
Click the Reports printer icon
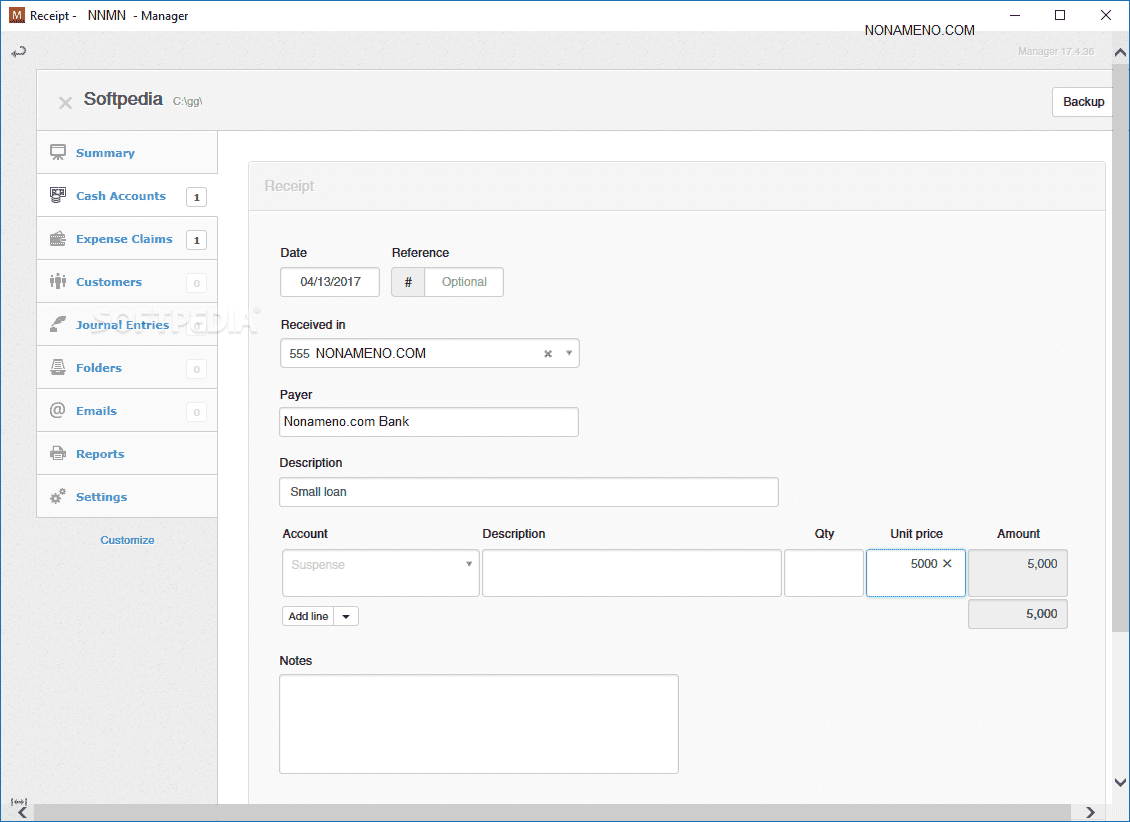pos(58,454)
